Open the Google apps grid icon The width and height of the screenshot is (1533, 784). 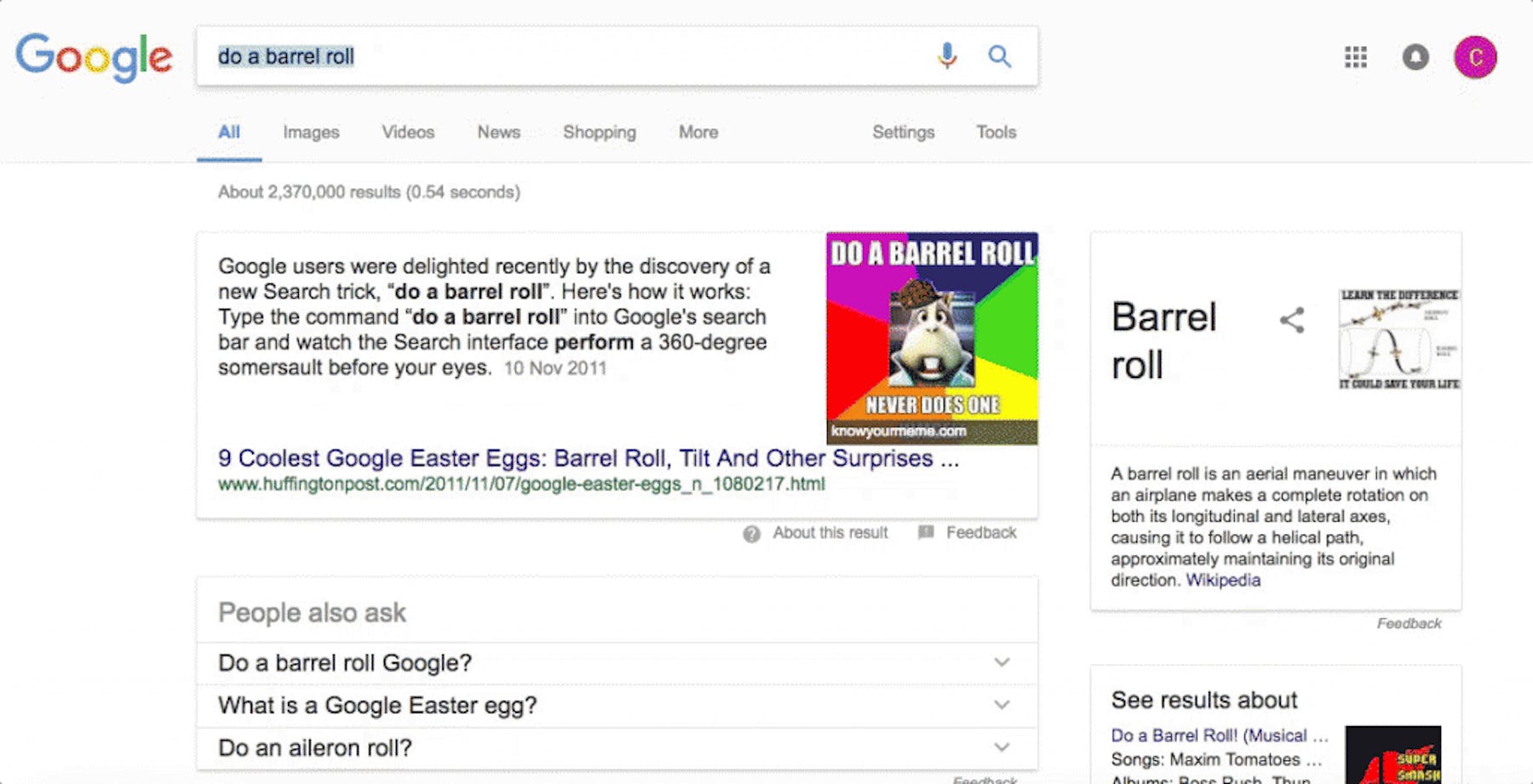1356,57
